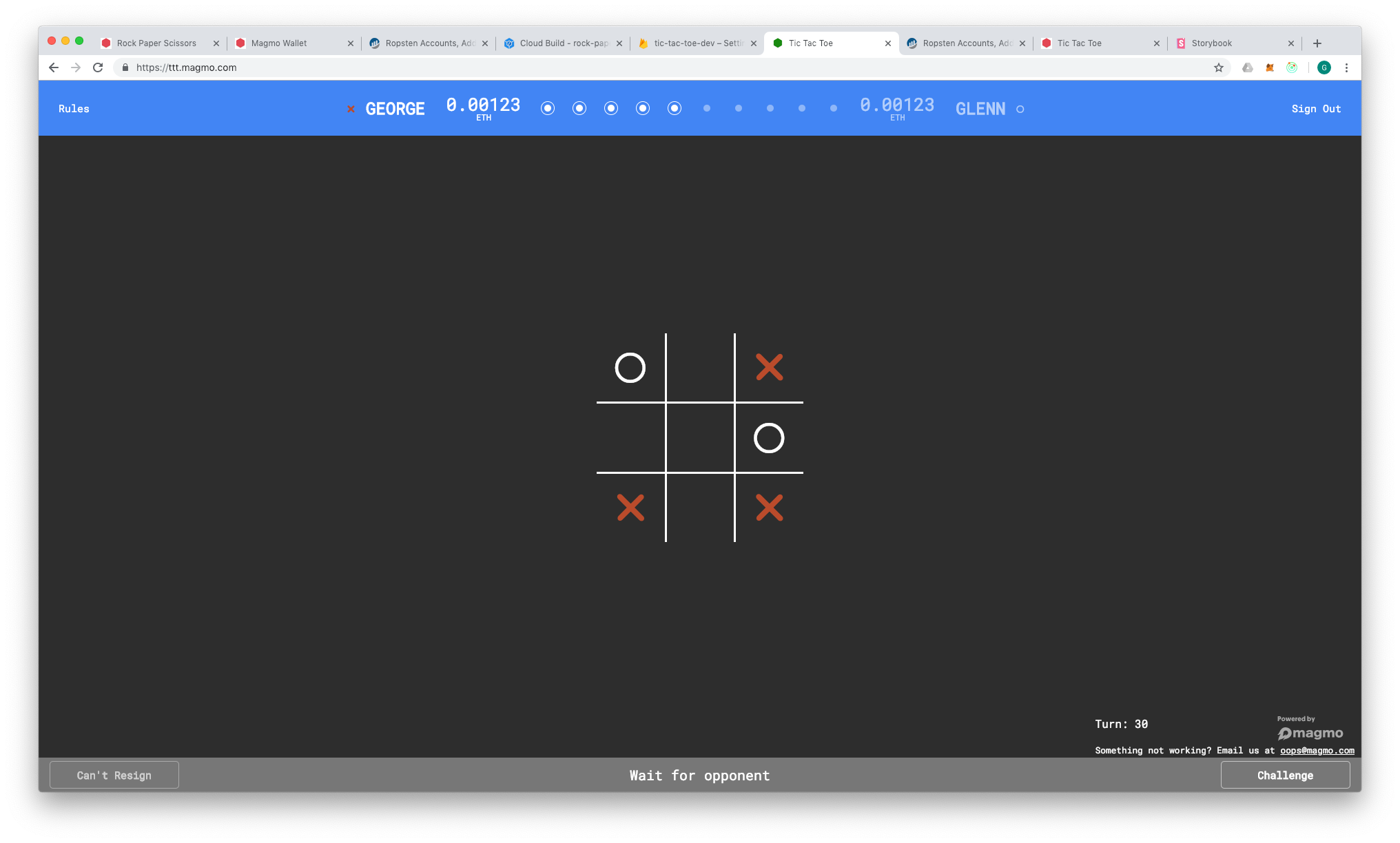
Task: Click the third filled round indicator
Action: [611, 108]
